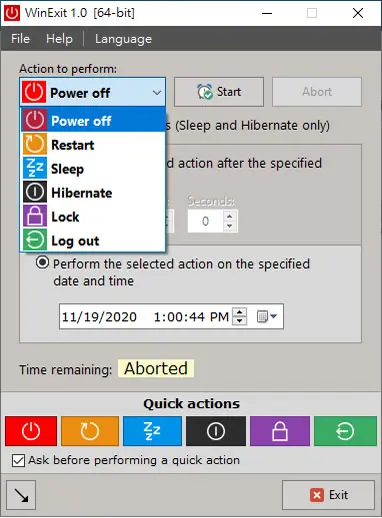Image resolution: width=382 pixels, height=518 pixels.
Task: Select the specified date and time radio button
Action: click(x=42, y=263)
